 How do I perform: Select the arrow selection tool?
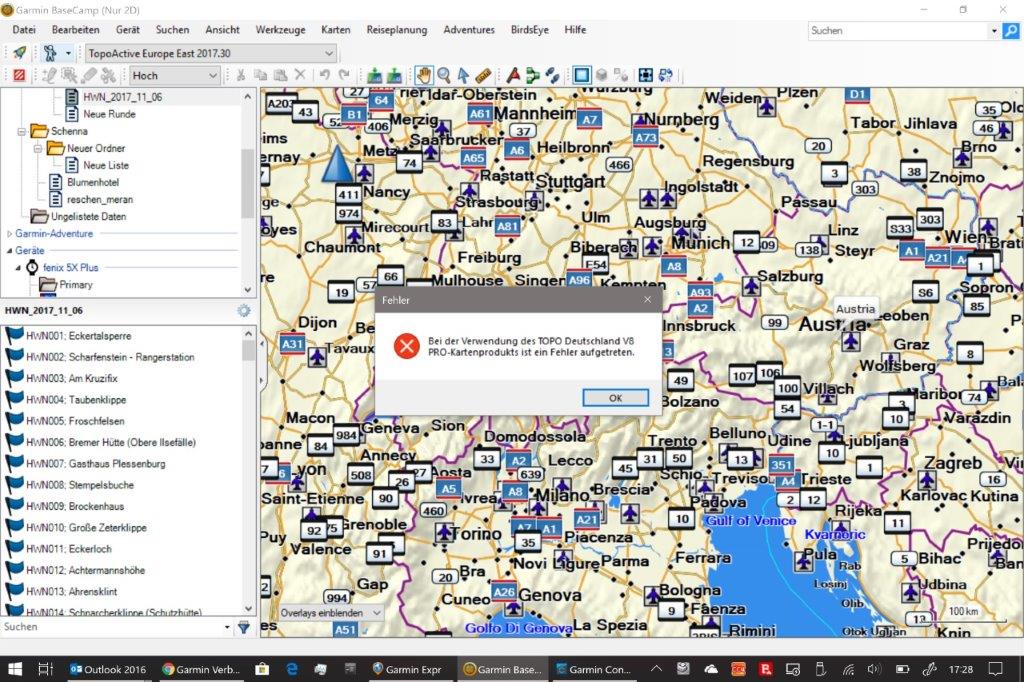[x=463, y=76]
